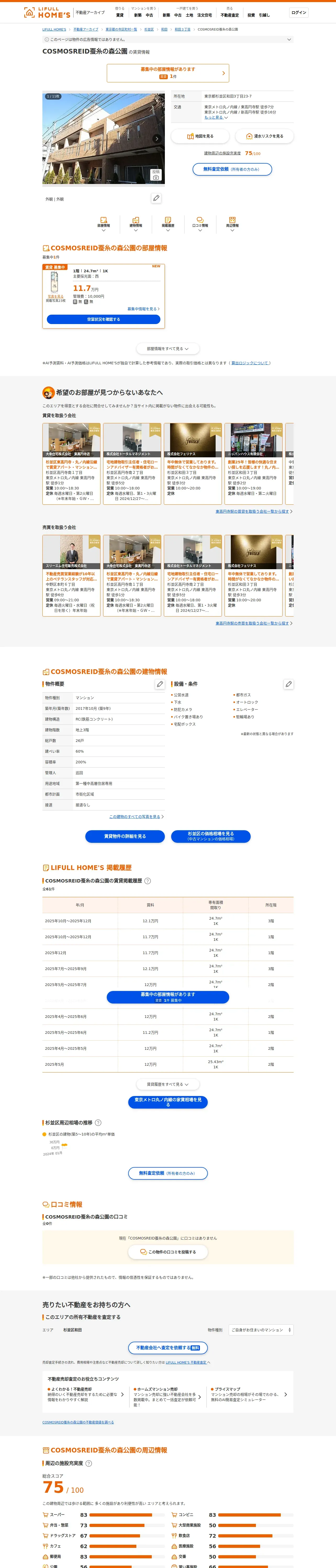Click the スーパー score bar
336x1568 pixels.
[x=127, y=1514]
